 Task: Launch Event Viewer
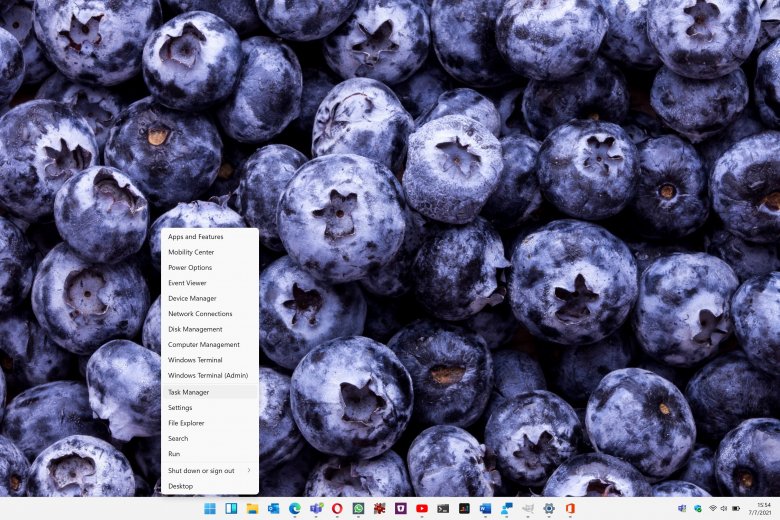(209, 283)
